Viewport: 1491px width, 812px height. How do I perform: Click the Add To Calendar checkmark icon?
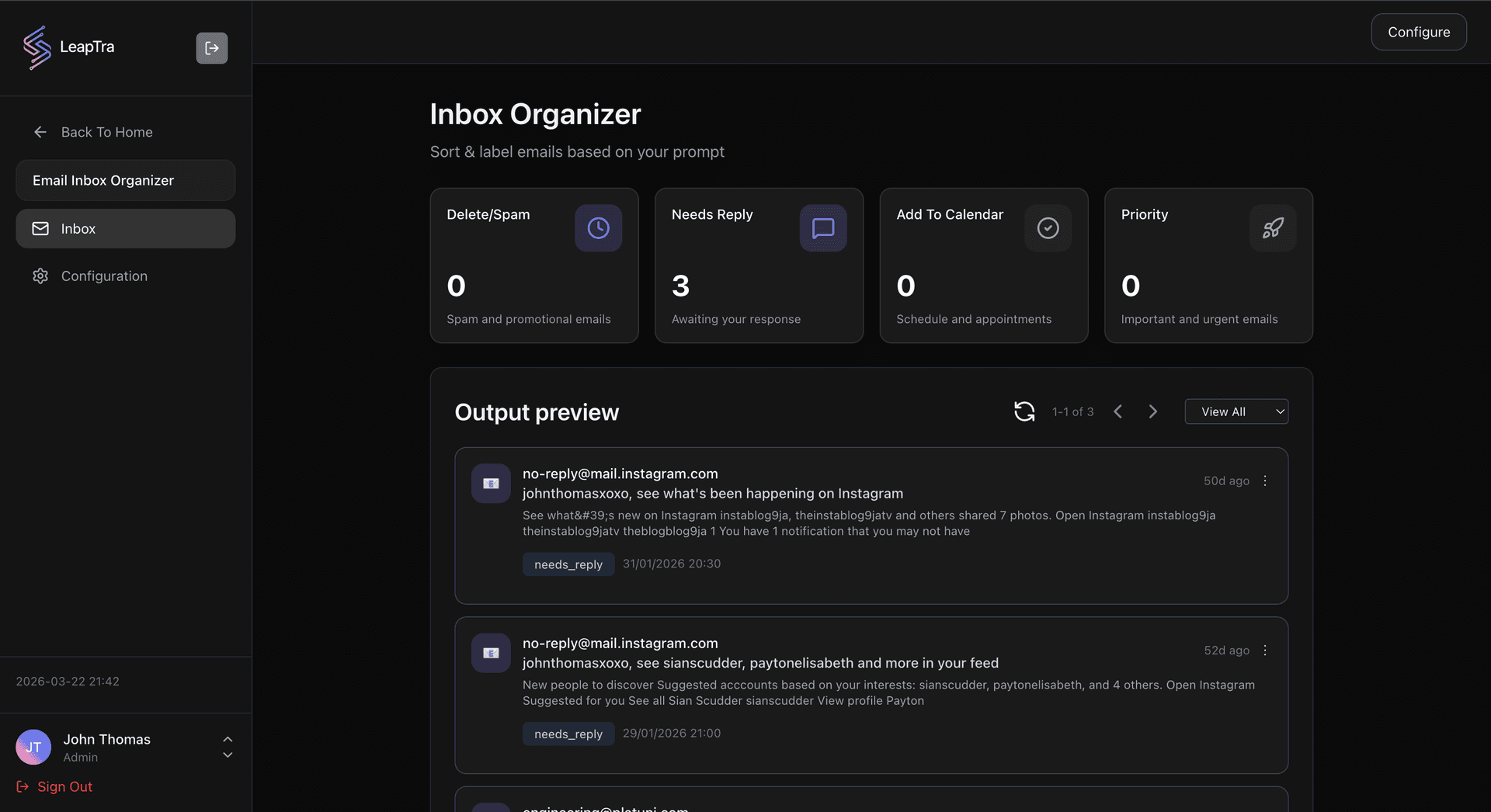(1048, 227)
